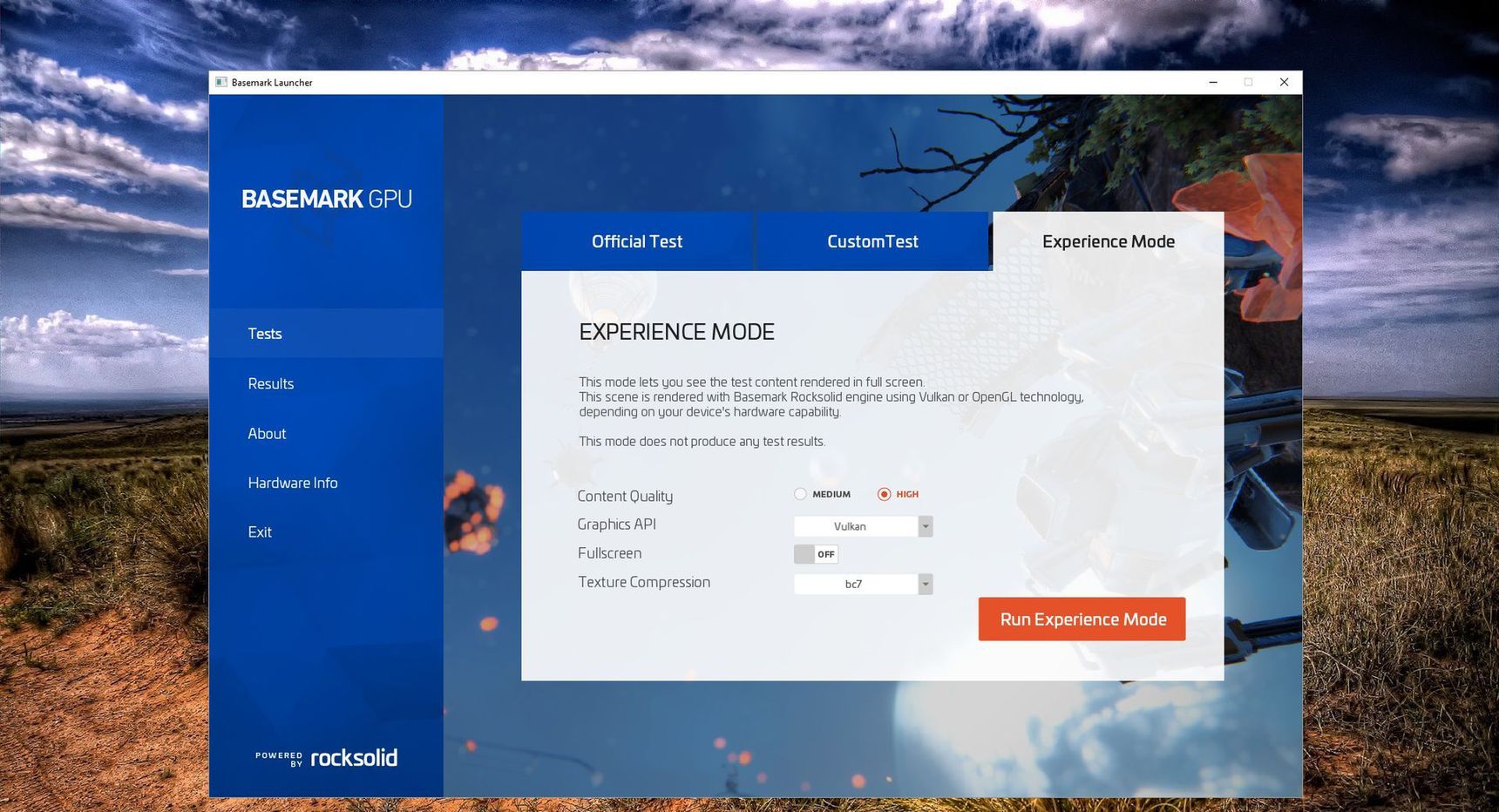Minimize the Basemark Launcher window
The height and width of the screenshot is (812, 1499).
pos(1212,82)
